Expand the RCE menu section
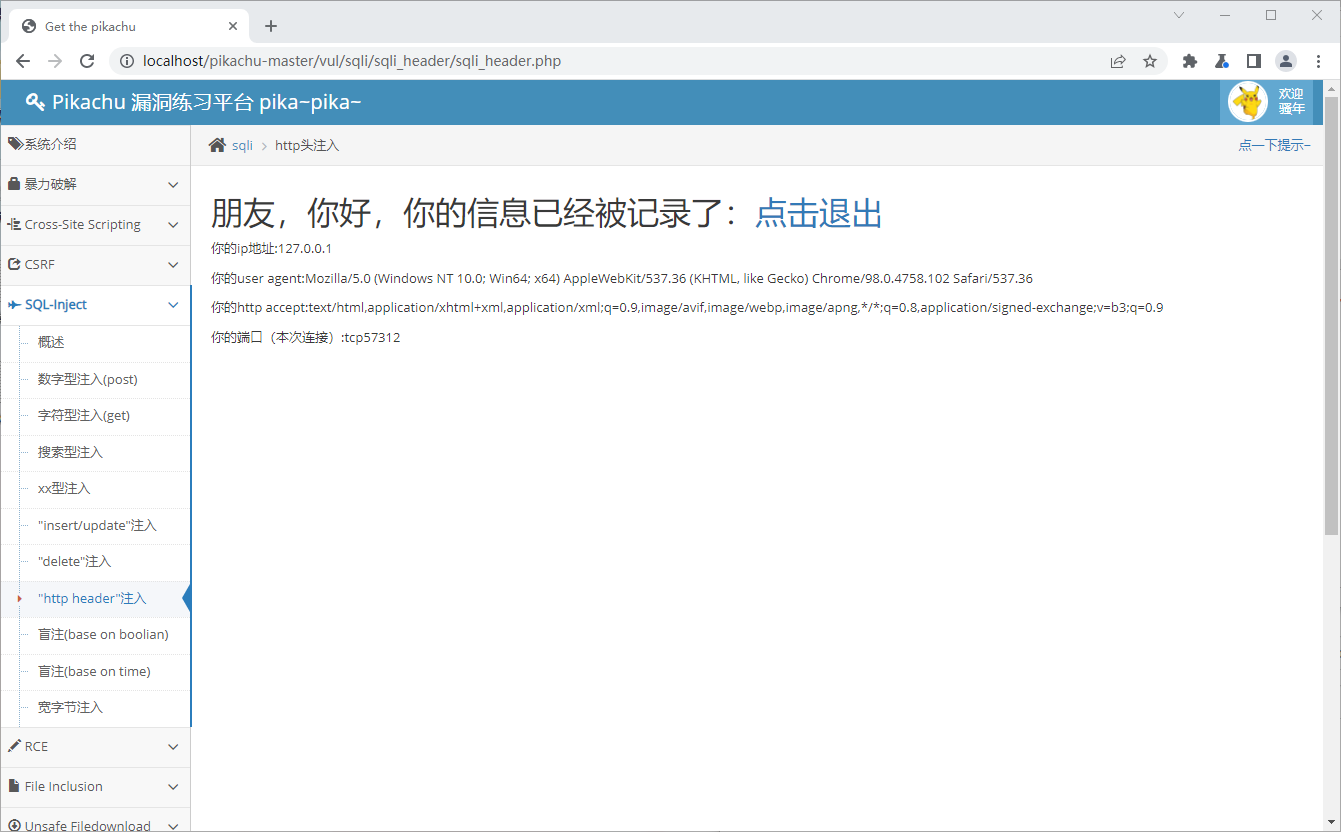The height and width of the screenshot is (832, 1341). (95, 747)
